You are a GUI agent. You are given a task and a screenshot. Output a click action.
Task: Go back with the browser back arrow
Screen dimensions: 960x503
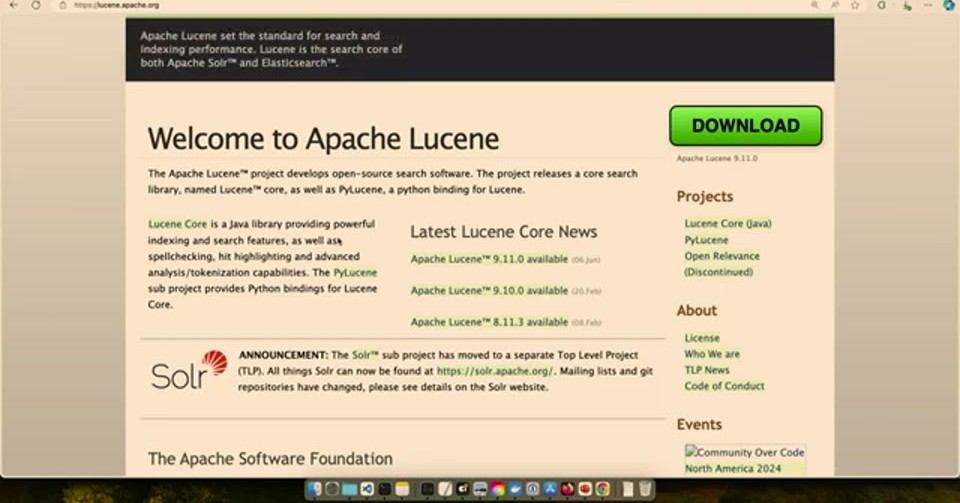click(13, 5)
